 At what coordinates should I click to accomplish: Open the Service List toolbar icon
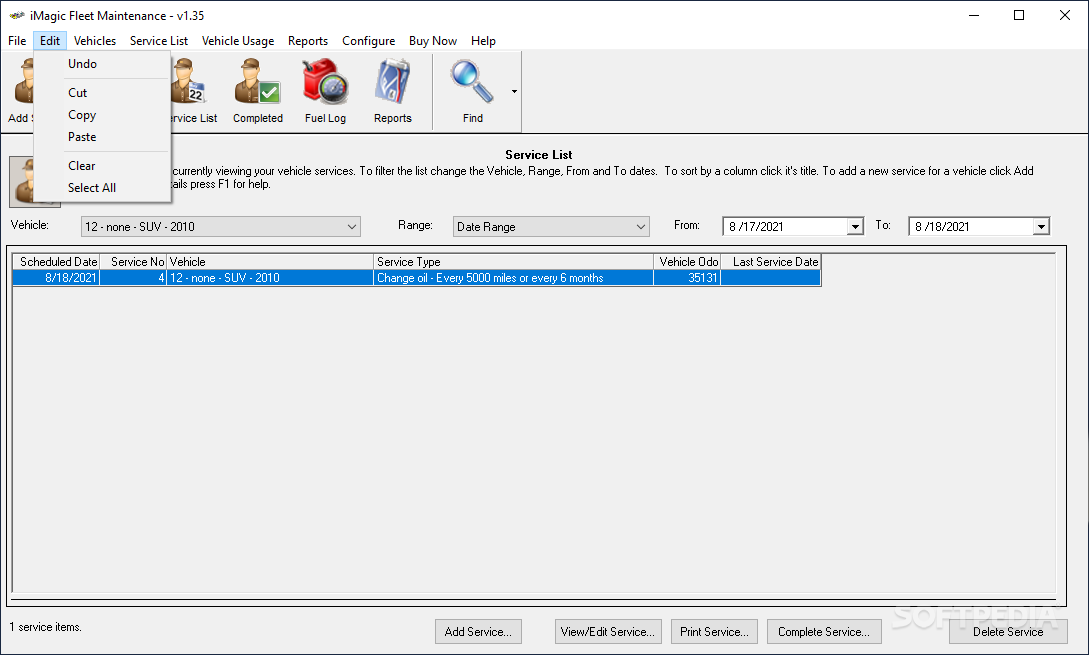point(194,91)
